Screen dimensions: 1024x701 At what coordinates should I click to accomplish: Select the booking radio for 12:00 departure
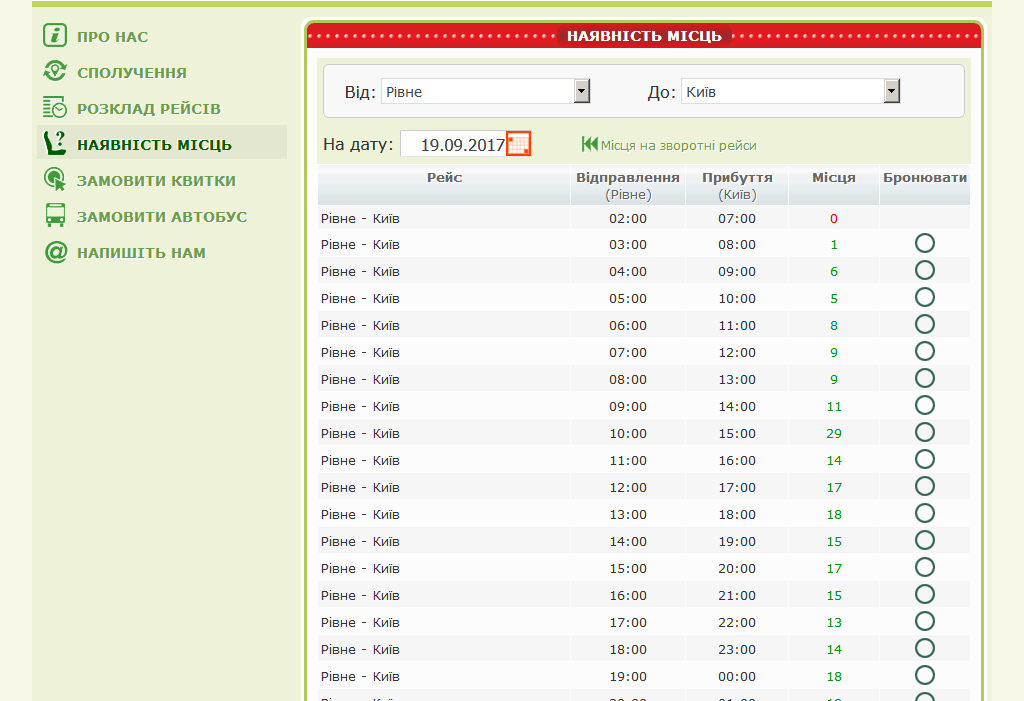coord(925,486)
